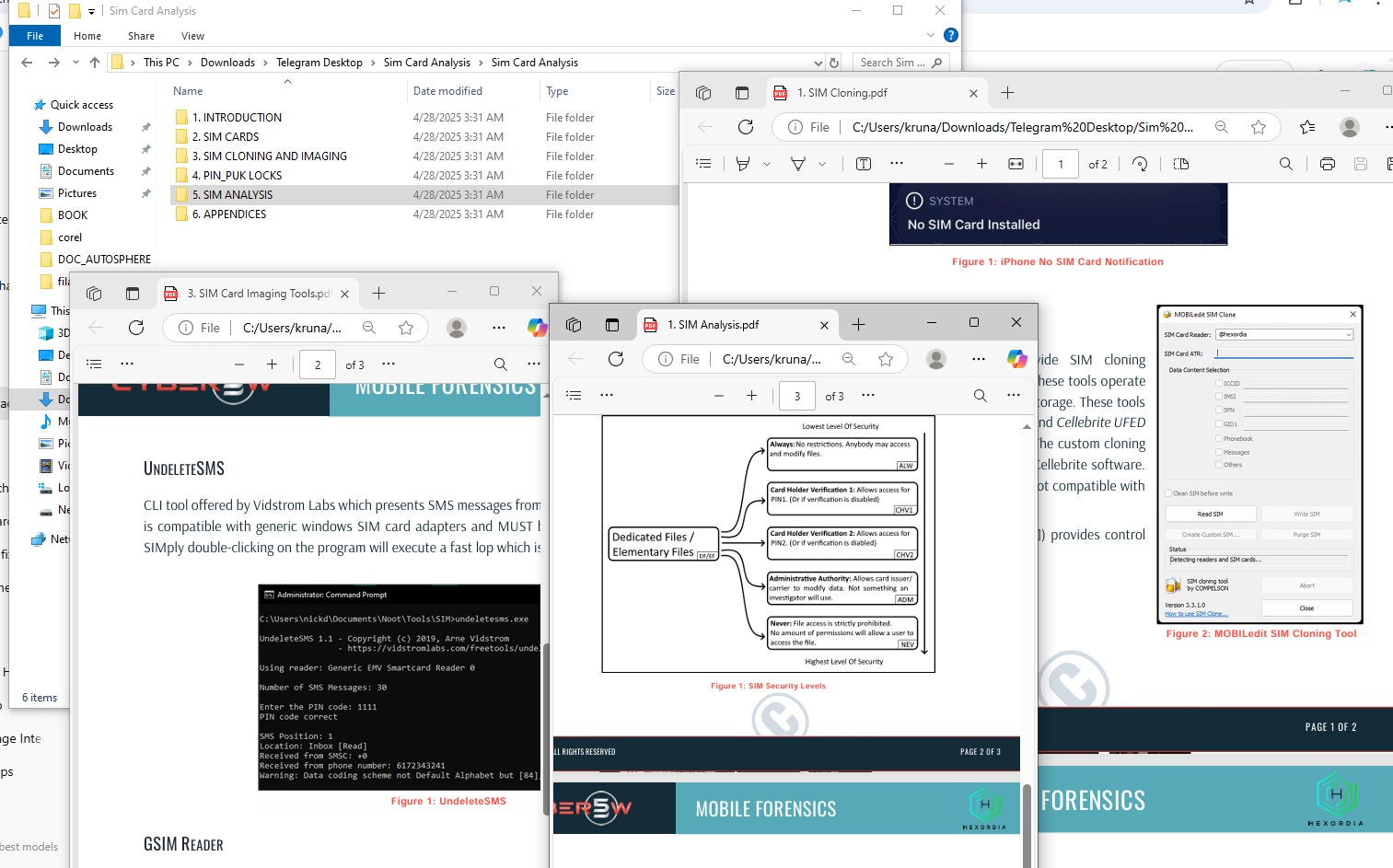The width and height of the screenshot is (1393, 868).
Task: Toggle page view in SIM Cloning PDF toolbar
Action: 1181,164
